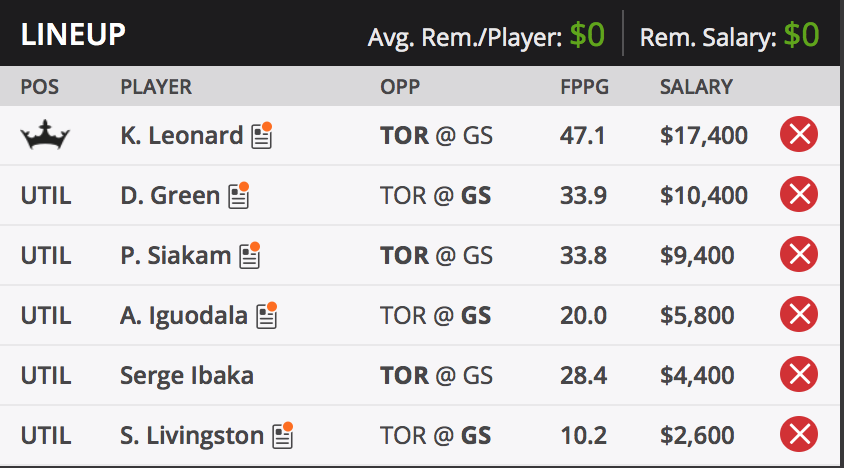Image resolution: width=844 pixels, height=468 pixels.
Task: Open D. Green's player news icon
Action: coord(239,195)
